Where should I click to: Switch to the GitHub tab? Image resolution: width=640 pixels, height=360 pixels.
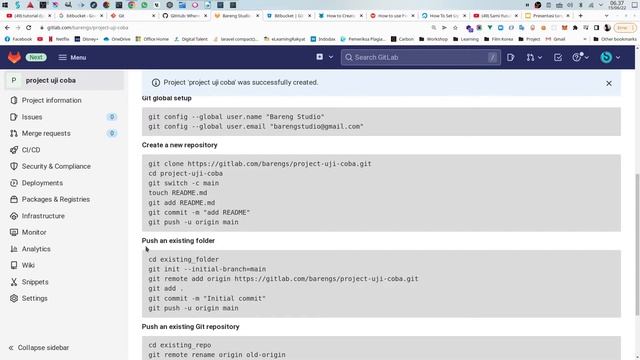pyautogui.click(x=184, y=16)
